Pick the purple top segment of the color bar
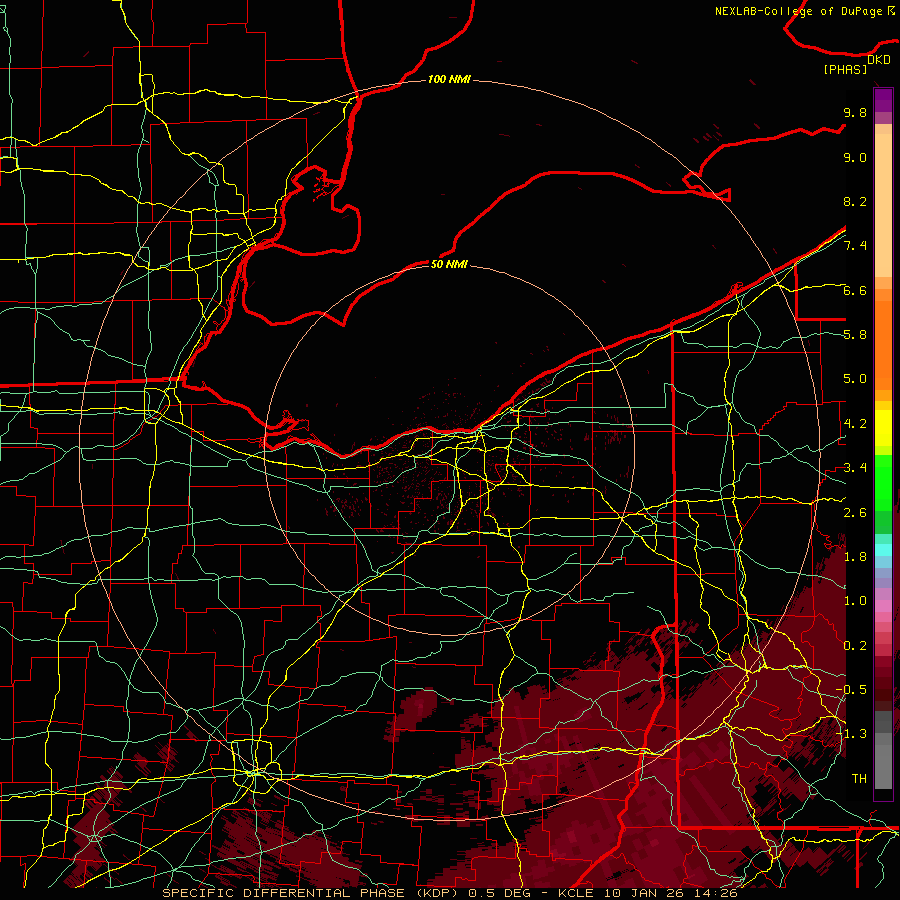 click(883, 100)
